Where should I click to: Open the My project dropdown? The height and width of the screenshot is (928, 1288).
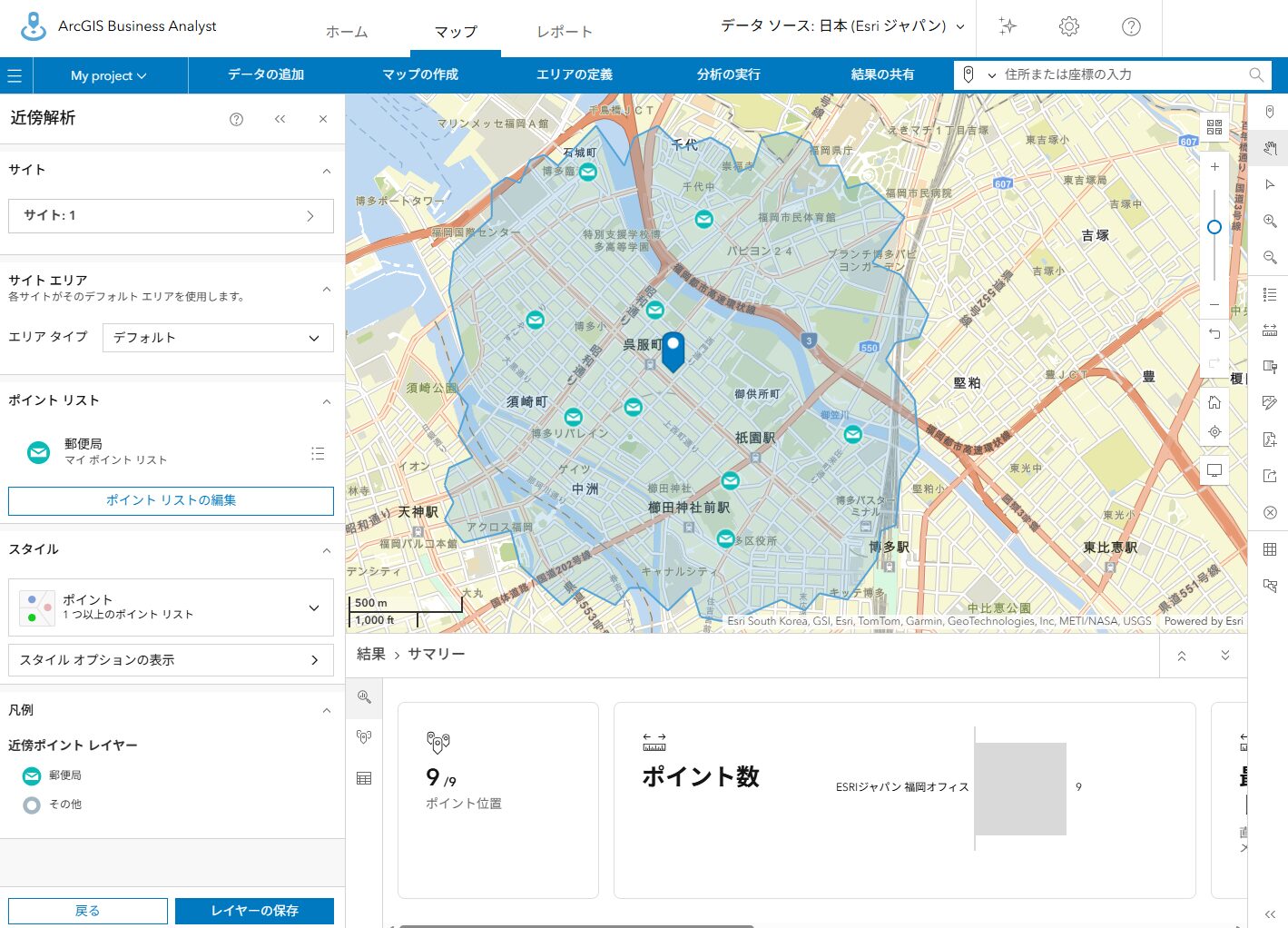(x=109, y=75)
